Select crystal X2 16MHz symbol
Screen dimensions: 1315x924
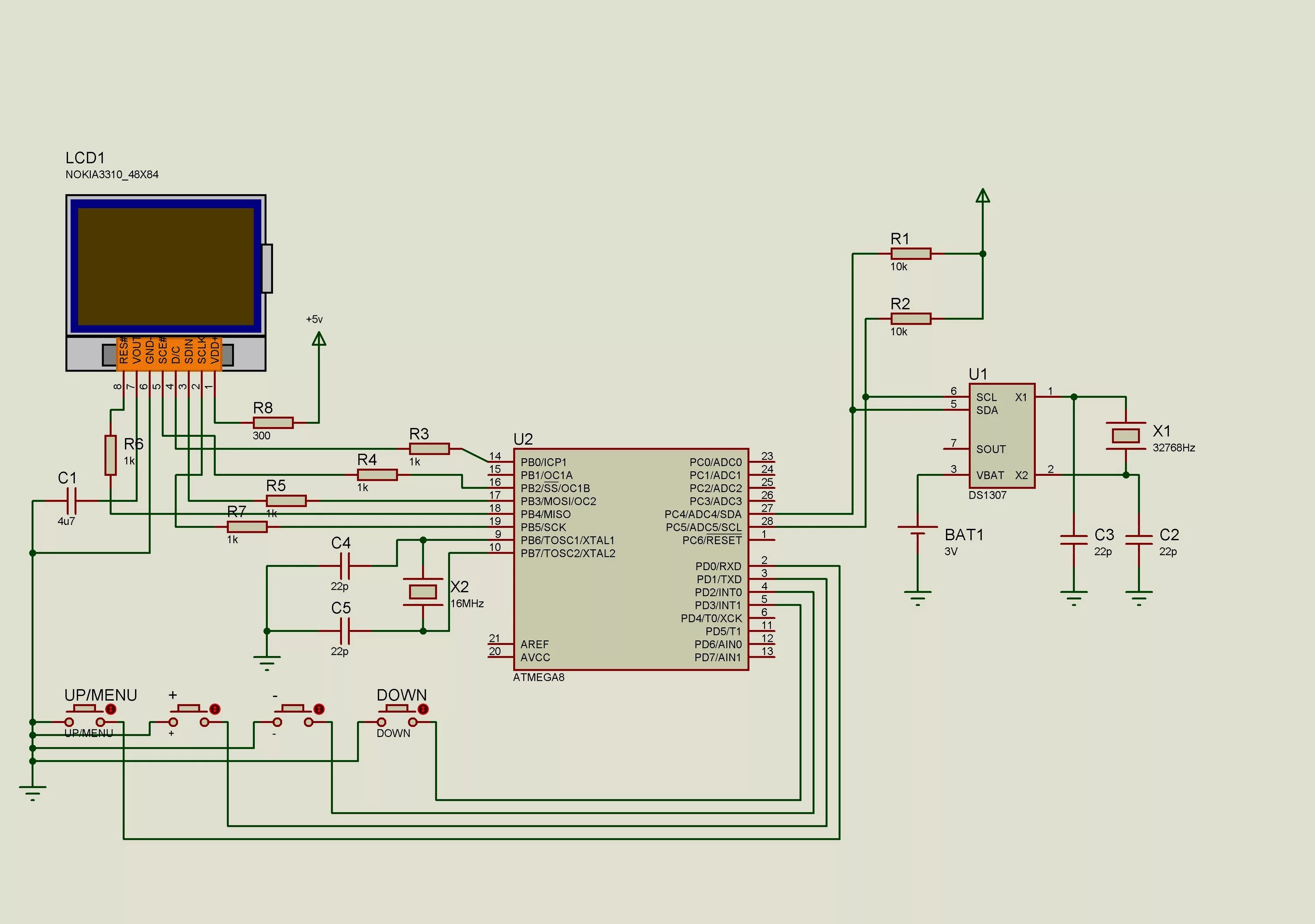tap(423, 591)
